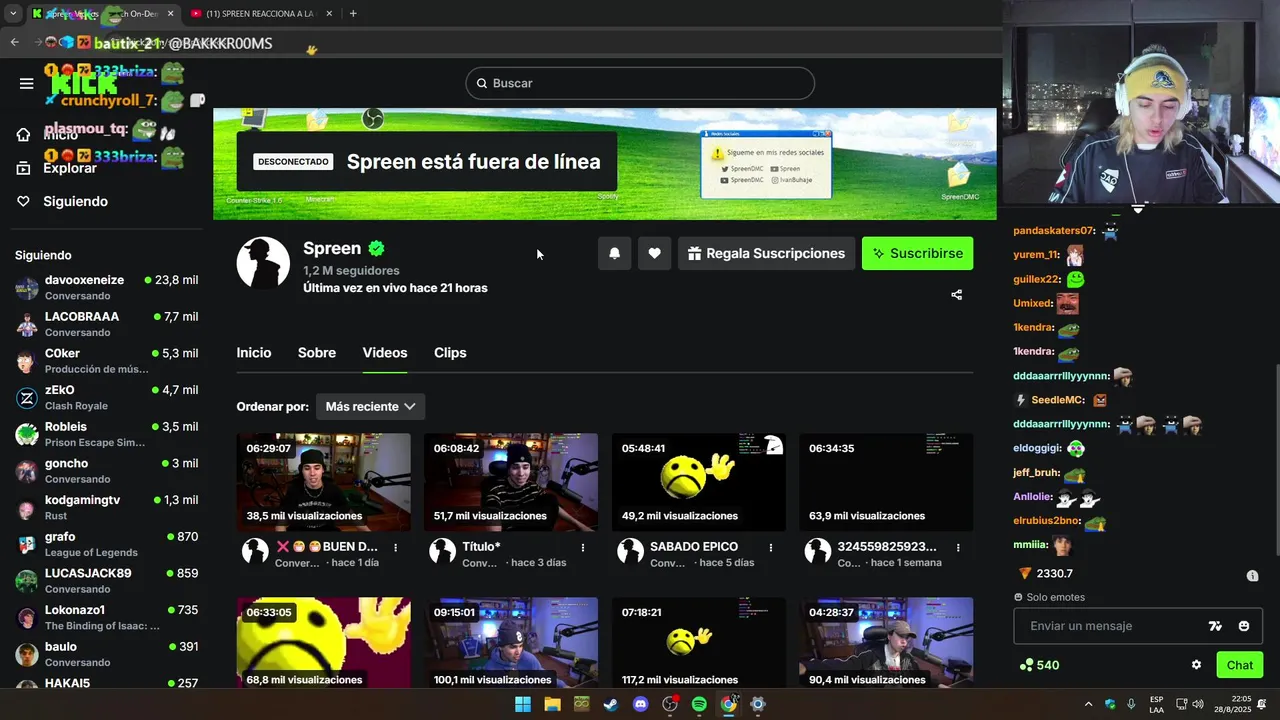Screen dimensions: 1280x720
Task: Click the chat info icon
Action: 1252,575
